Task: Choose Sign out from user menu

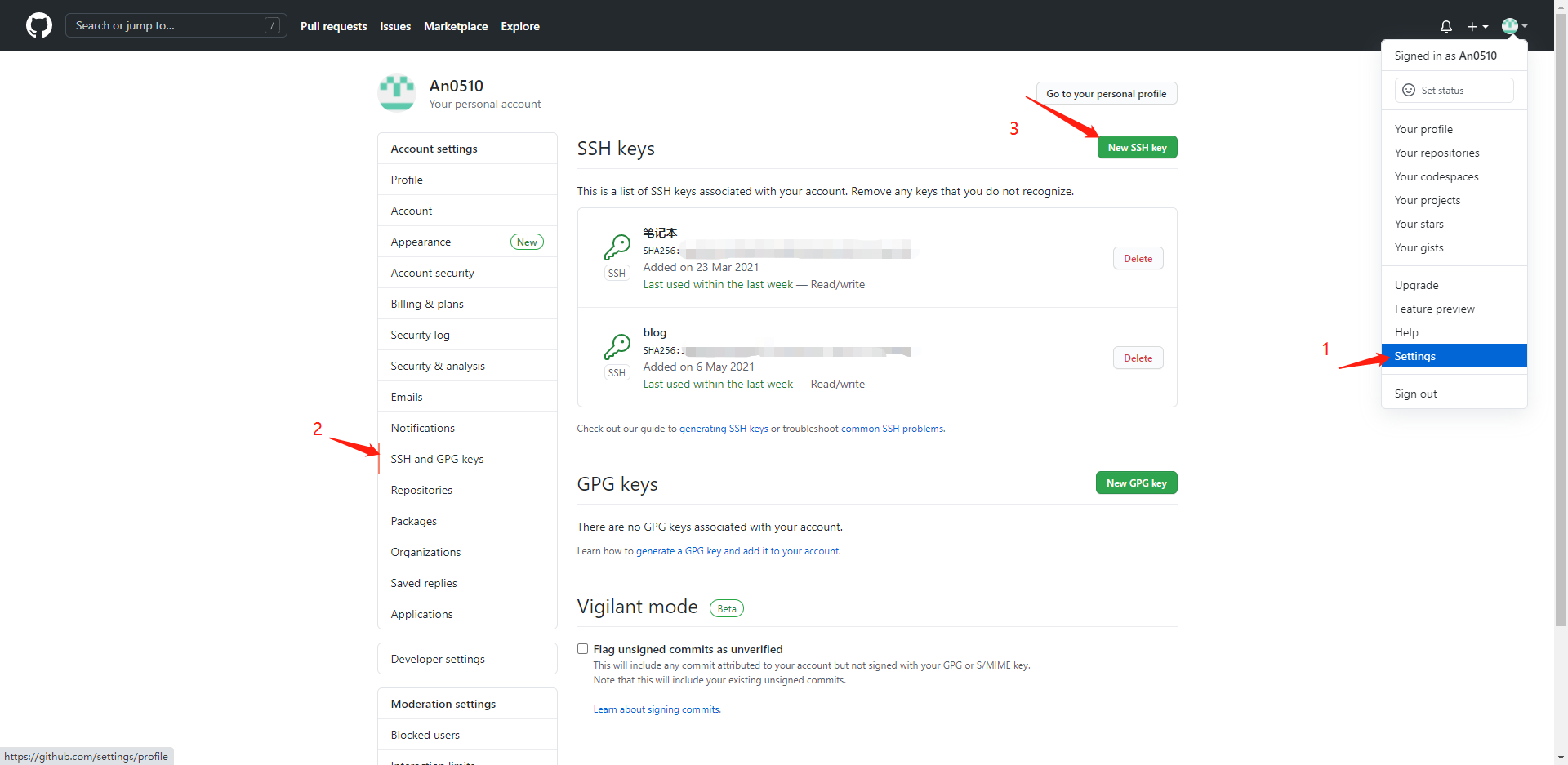Action: click(1415, 394)
